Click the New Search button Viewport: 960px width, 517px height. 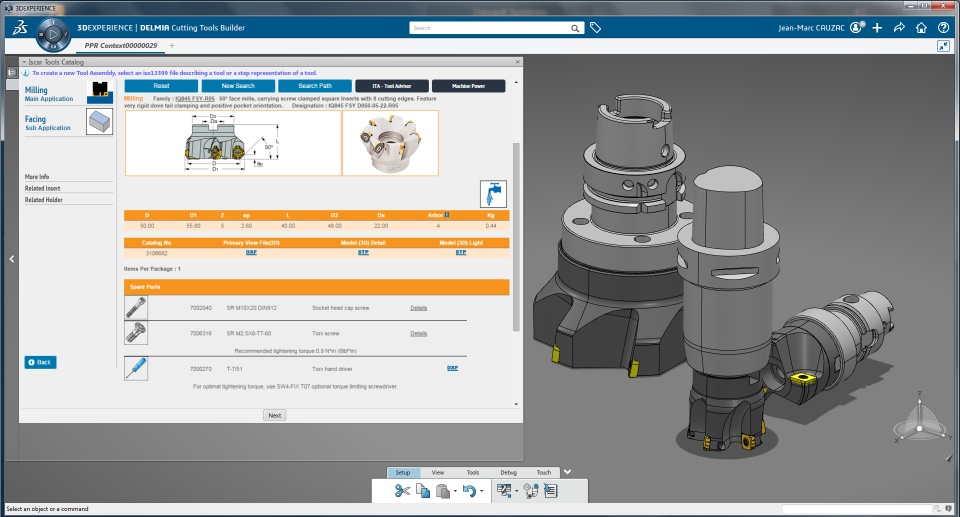click(238, 86)
